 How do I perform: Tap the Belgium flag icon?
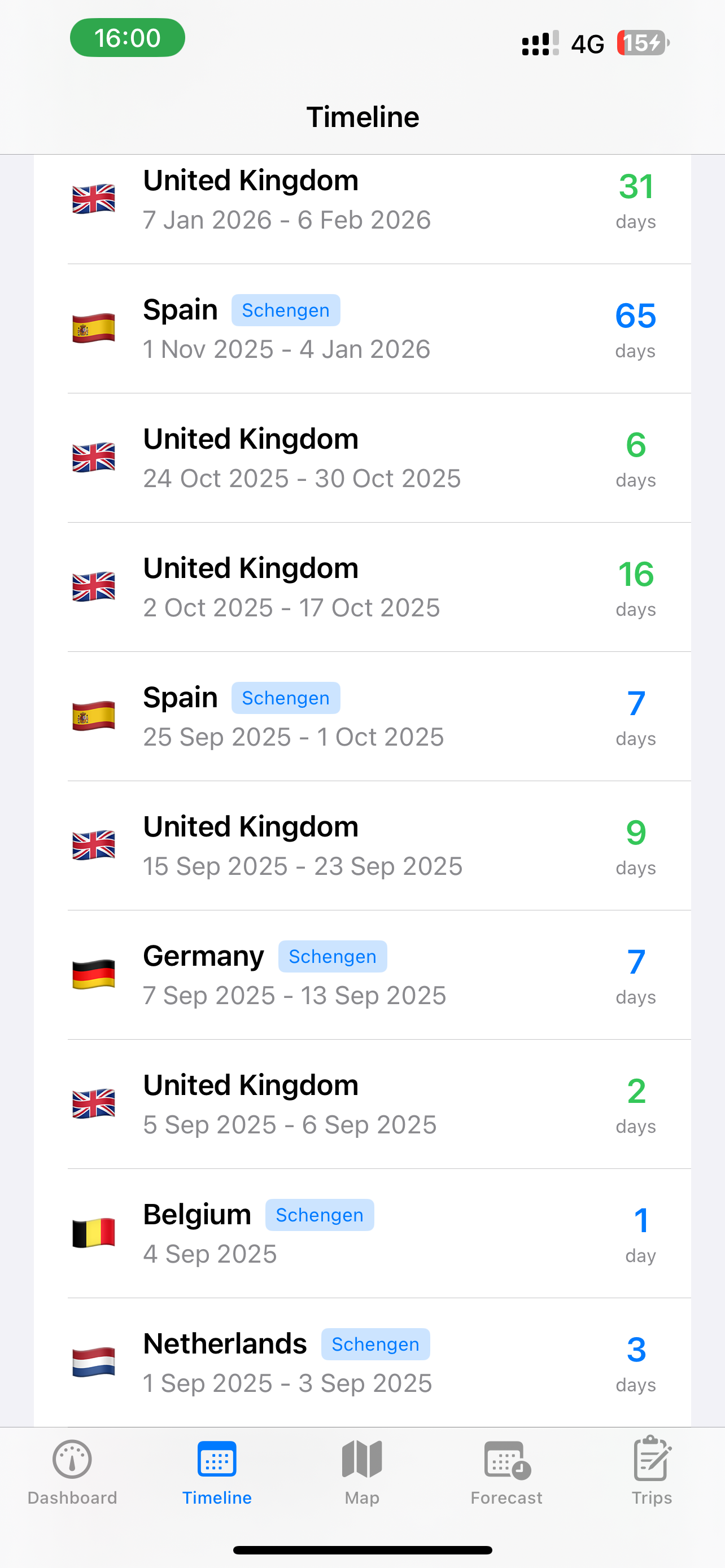pos(94,1233)
